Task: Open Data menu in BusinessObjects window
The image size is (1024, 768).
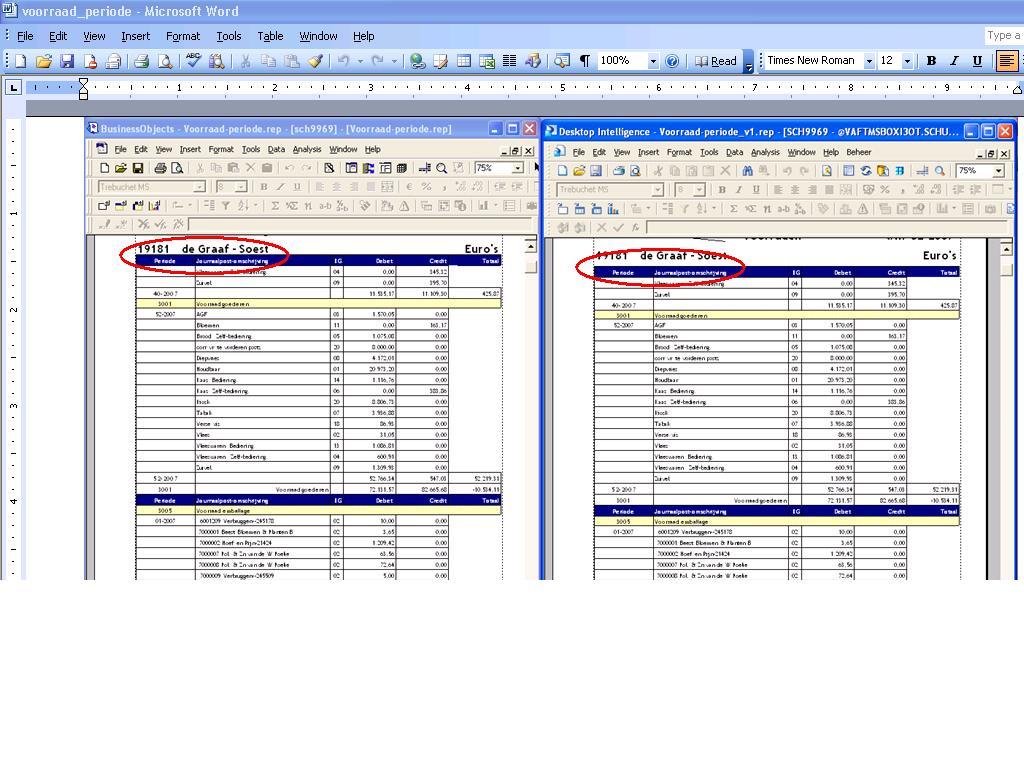Action: [276, 150]
